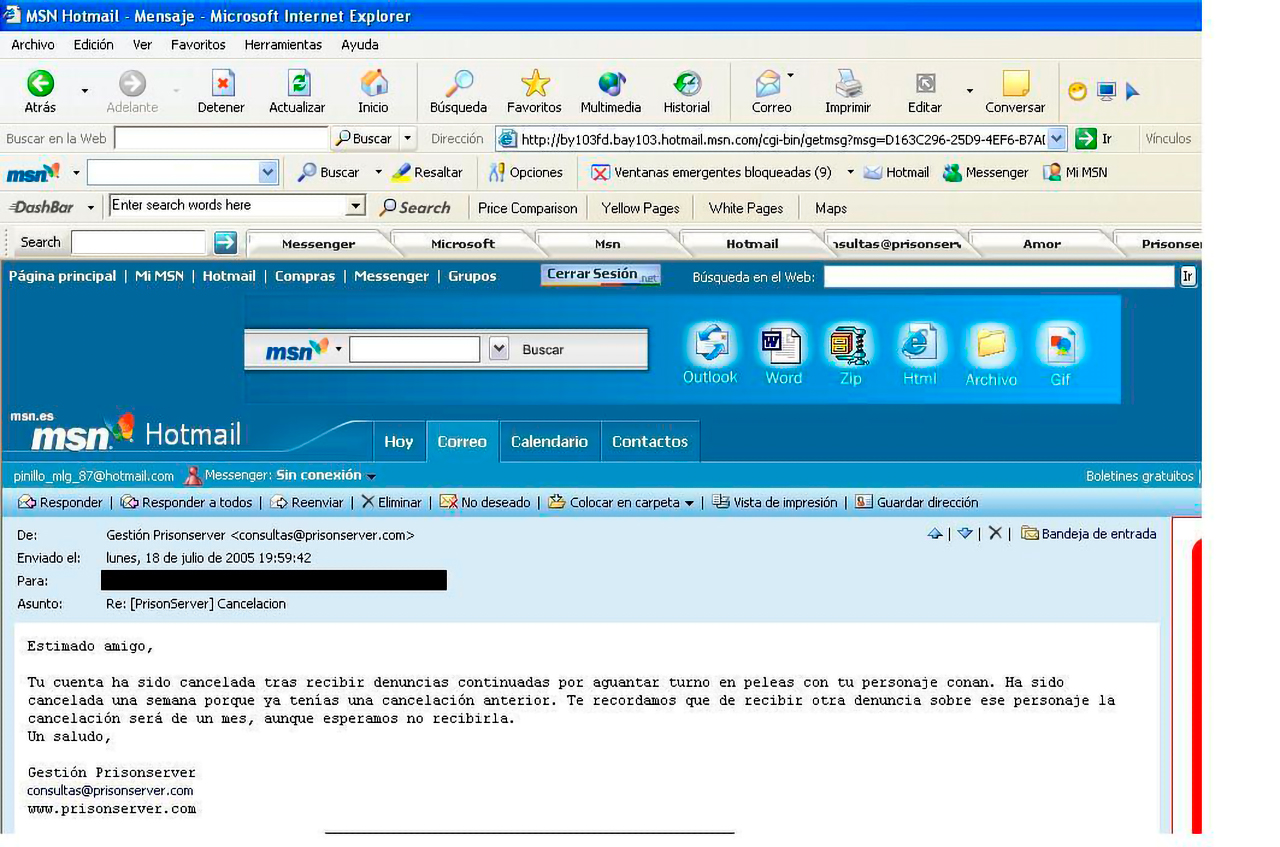Go to previous message with up arrow
The image size is (1280, 847).
click(x=935, y=534)
